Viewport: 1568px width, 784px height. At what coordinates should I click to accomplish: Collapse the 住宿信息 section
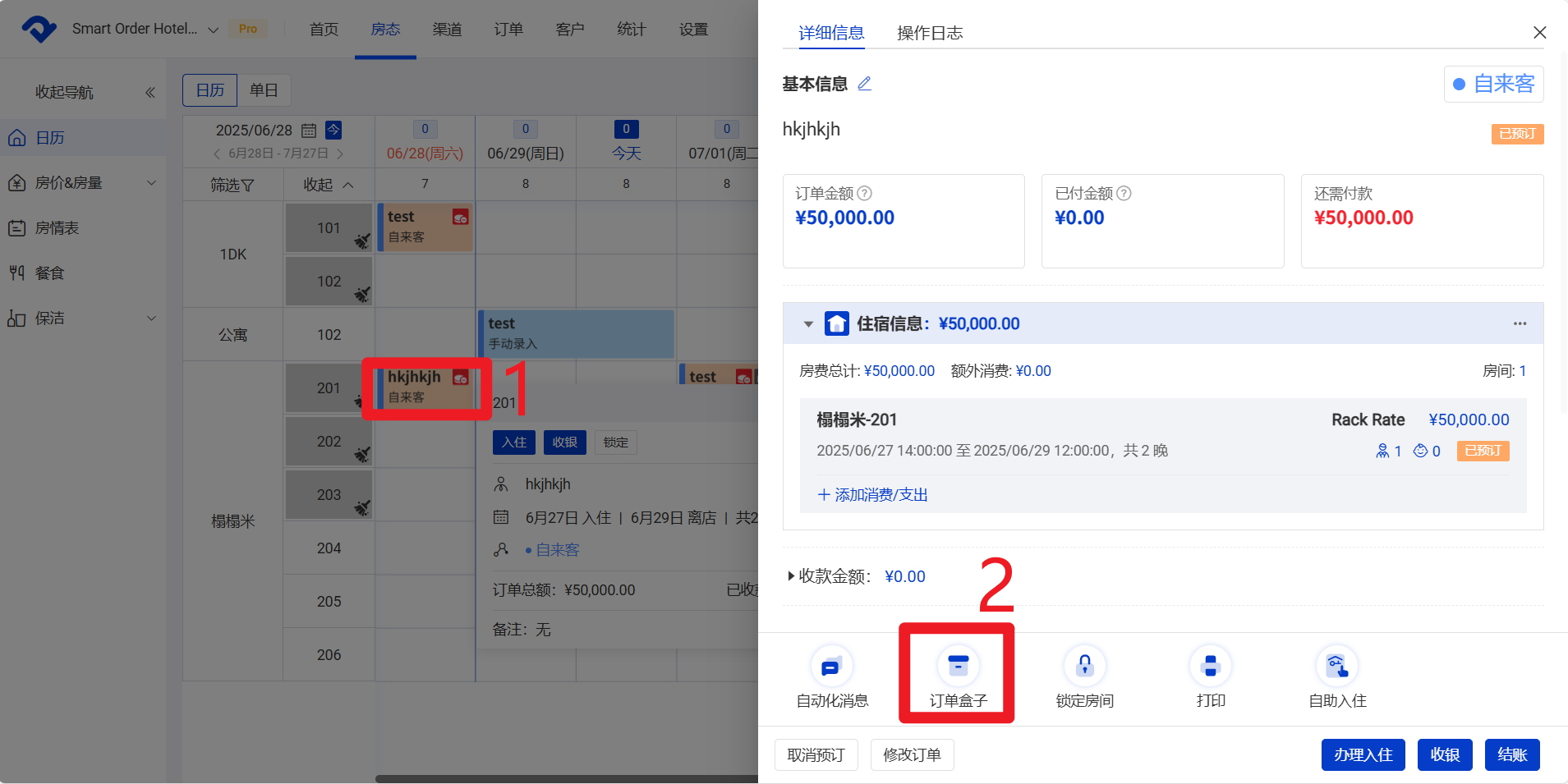click(x=808, y=324)
